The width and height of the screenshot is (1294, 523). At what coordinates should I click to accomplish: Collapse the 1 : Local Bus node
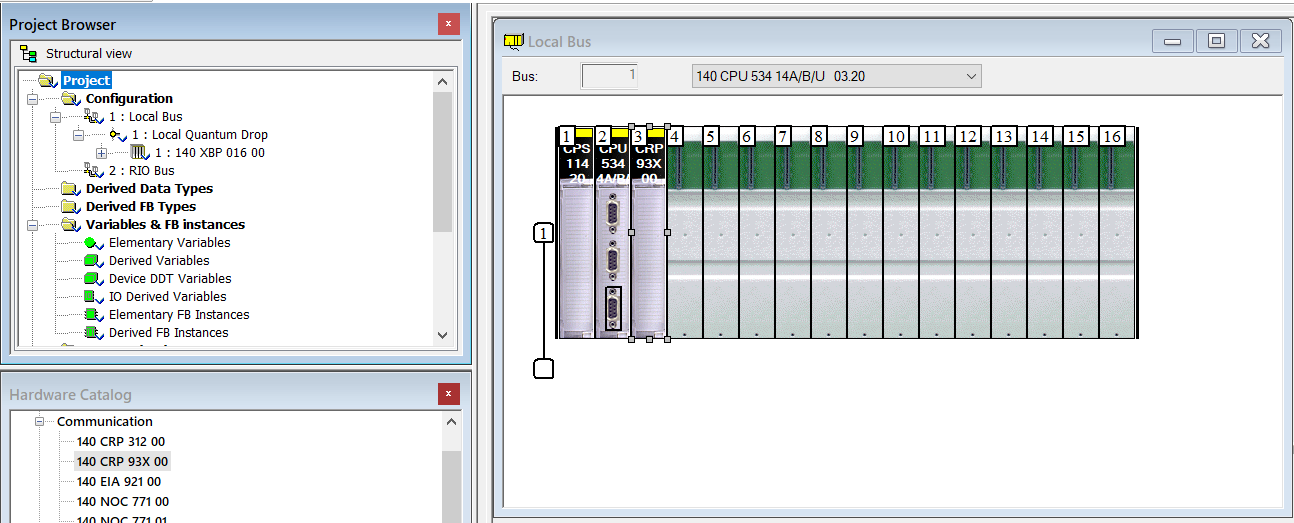pos(56,117)
